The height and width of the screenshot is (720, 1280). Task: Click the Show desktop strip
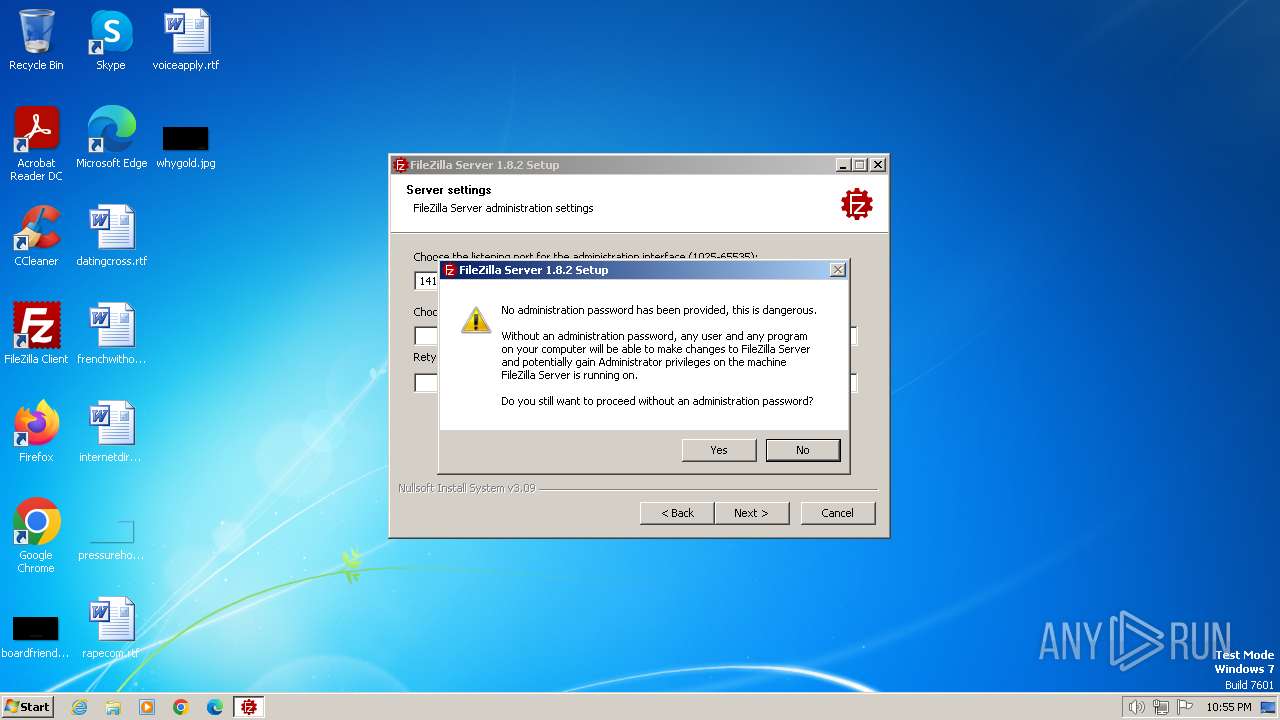pos(1269,707)
